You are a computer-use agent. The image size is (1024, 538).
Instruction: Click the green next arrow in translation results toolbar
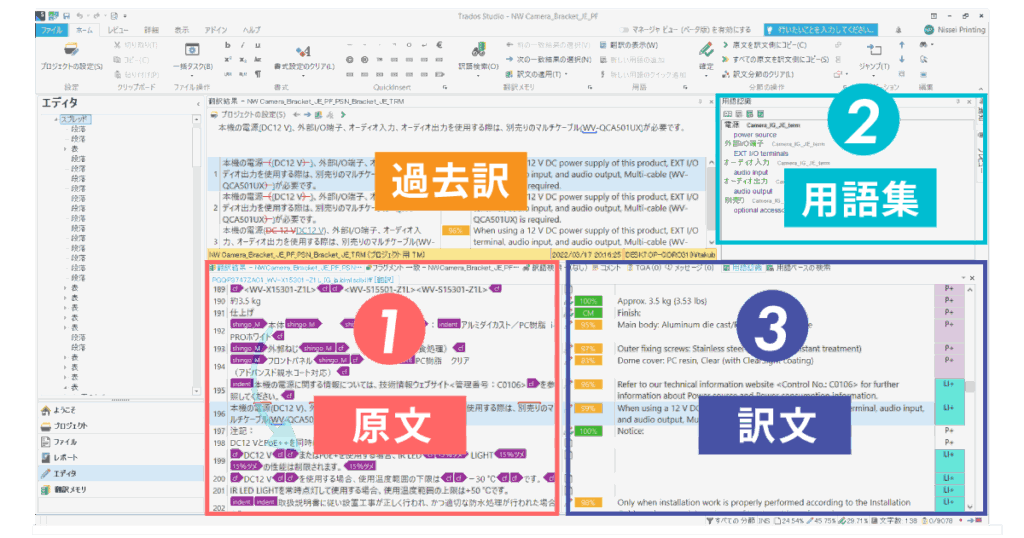pos(343,115)
